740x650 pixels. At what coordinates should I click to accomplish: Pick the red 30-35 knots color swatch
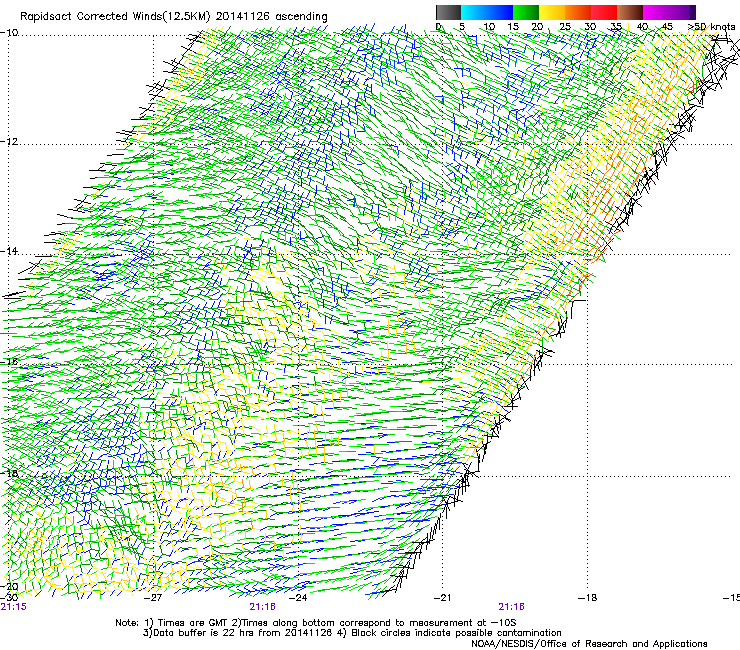[x=604, y=12]
